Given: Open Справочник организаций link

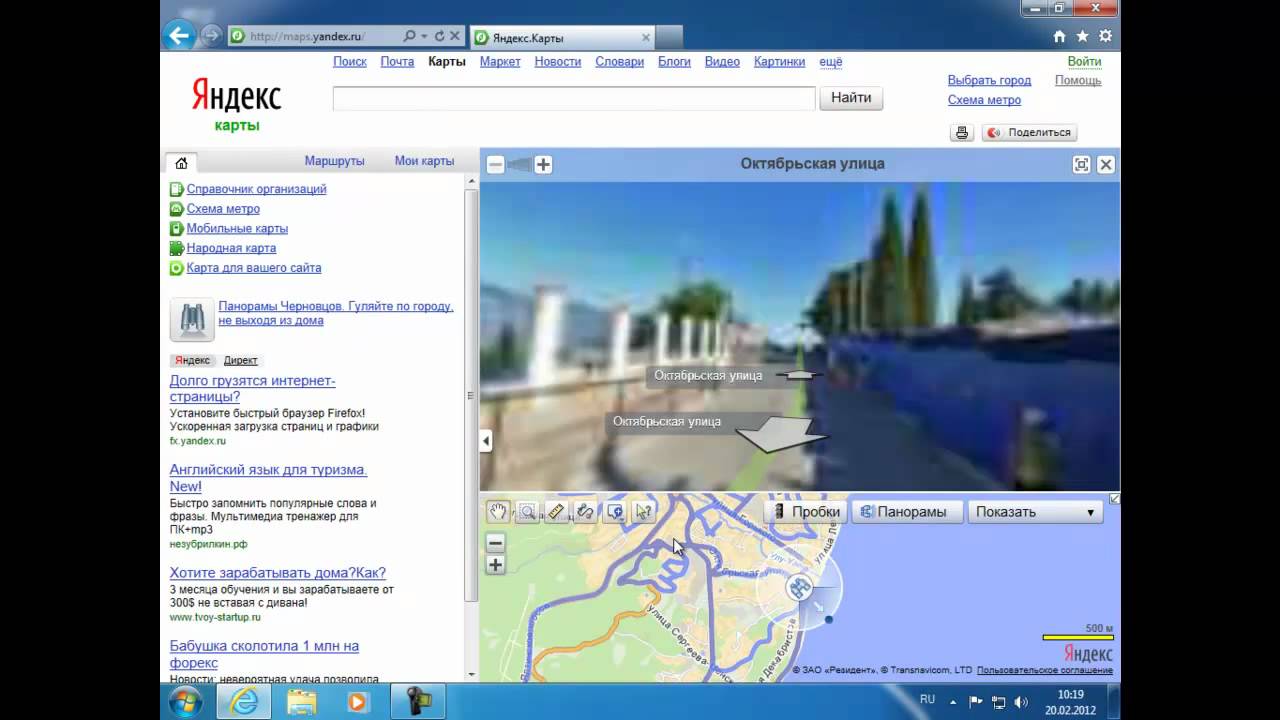Looking at the screenshot, I should [256, 189].
